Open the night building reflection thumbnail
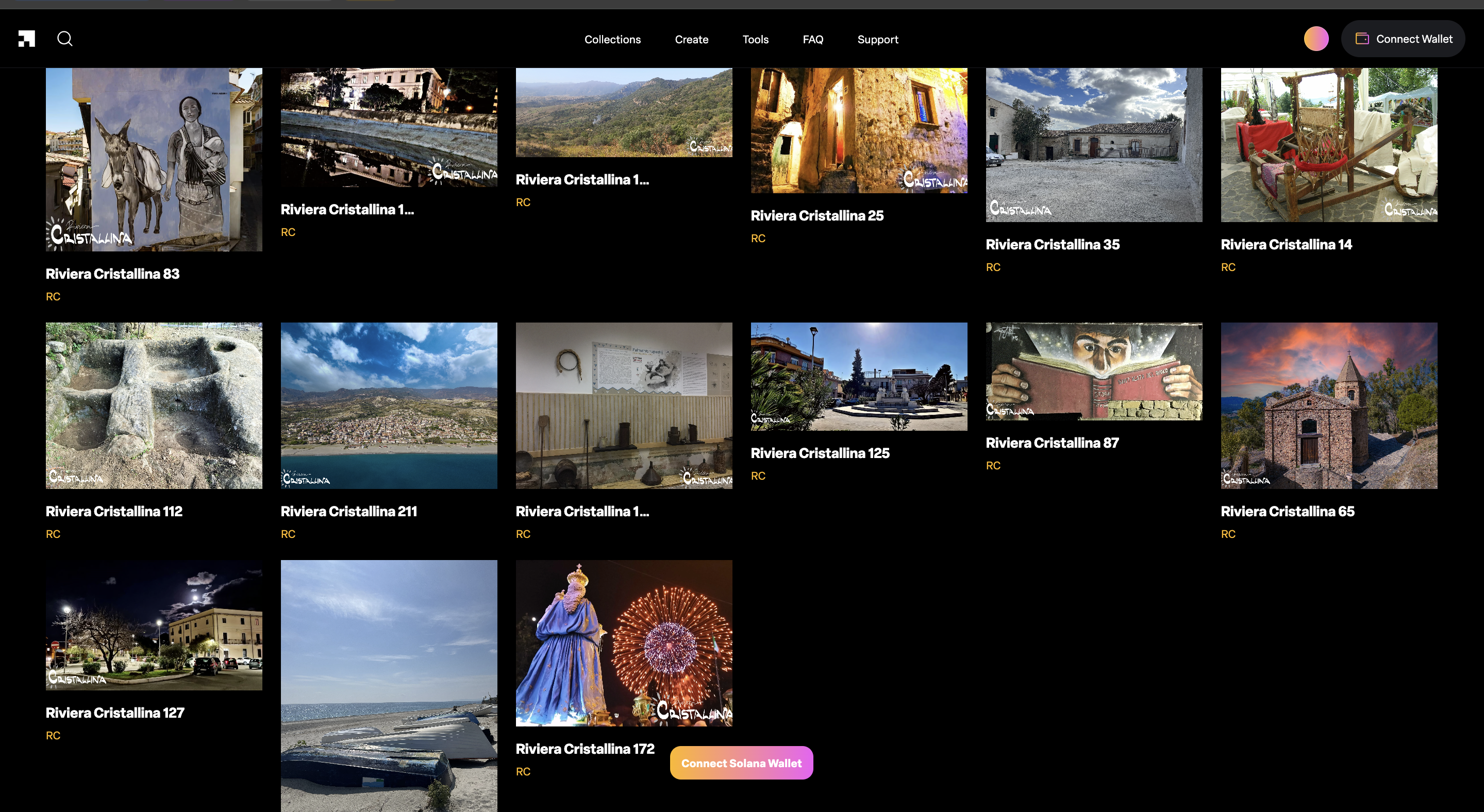Screen dimensions: 1484x812 (x=389, y=127)
